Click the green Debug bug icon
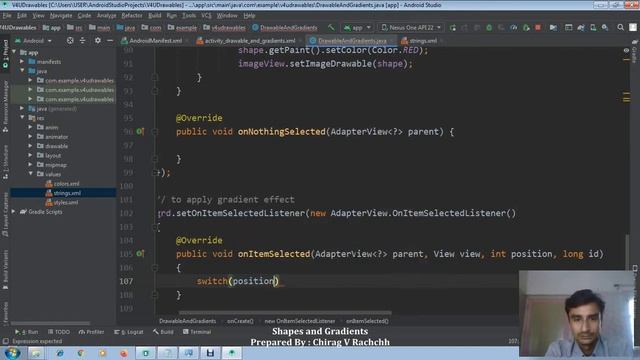 pos(489,28)
